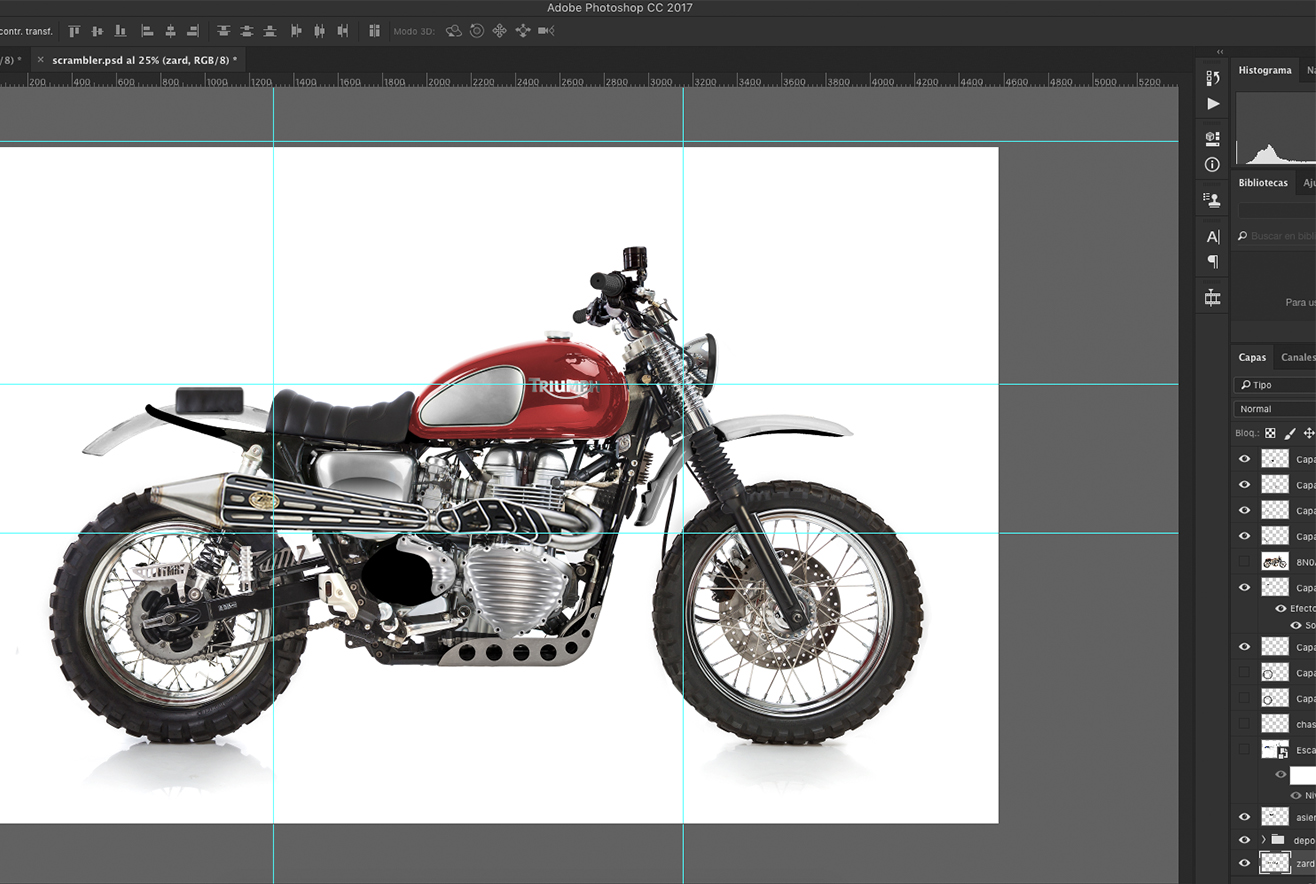
Task: Open the cube-and-bars panel icon in dock
Action: (1213, 138)
